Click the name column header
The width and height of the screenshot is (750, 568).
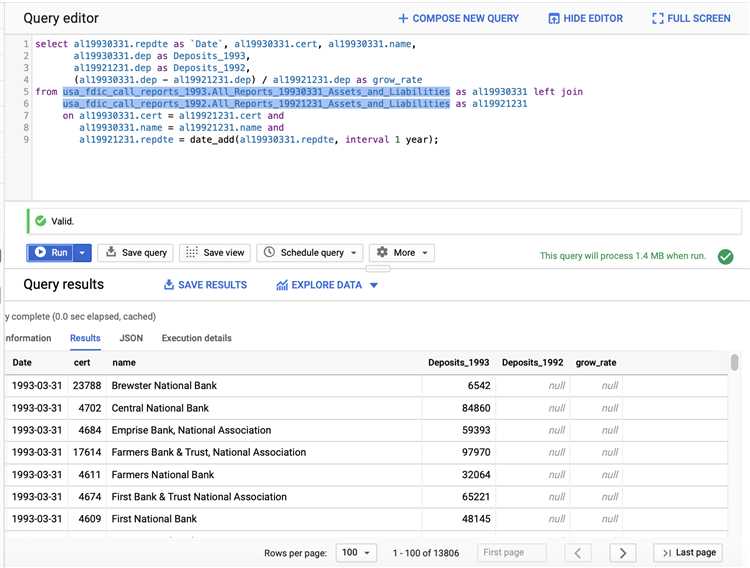click(x=124, y=362)
